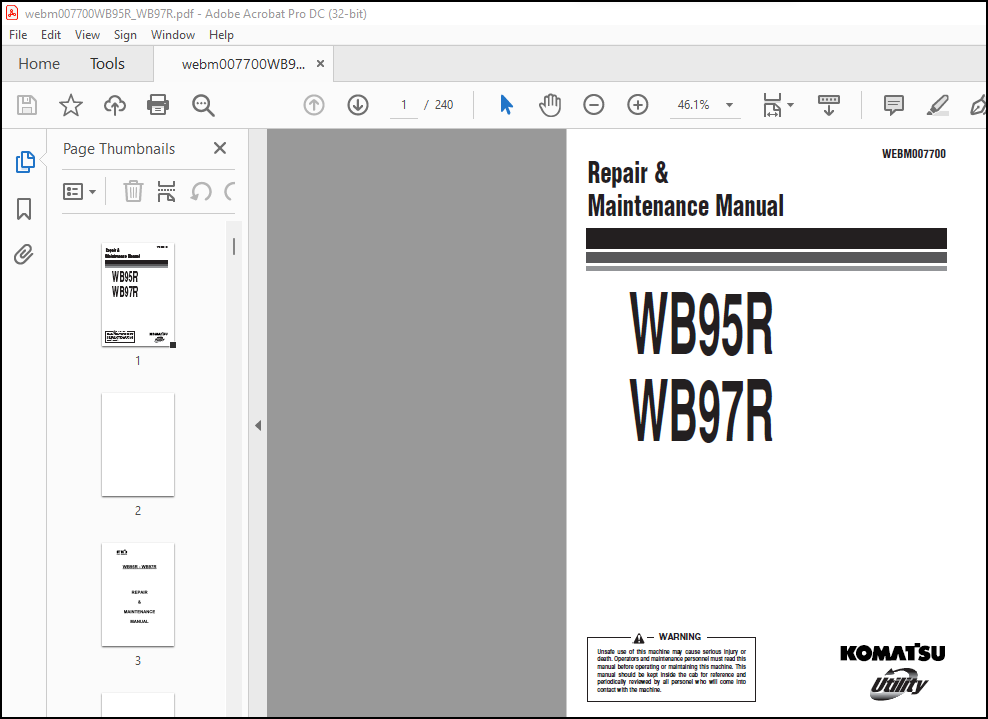Image resolution: width=988 pixels, height=719 pixels.
Task: Open the thumbnails options menu dropdown
Action: point(79,192)
